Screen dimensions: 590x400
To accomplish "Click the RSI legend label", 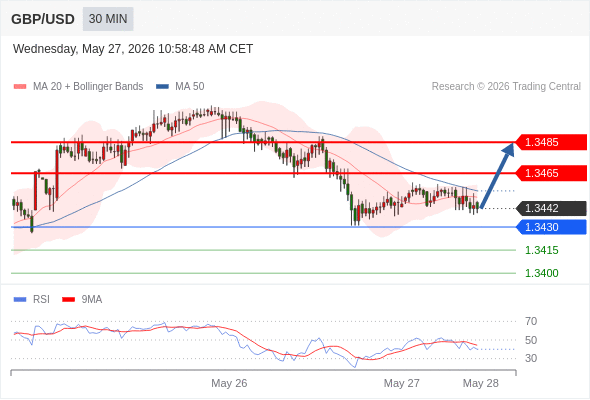I will [41, 300].
